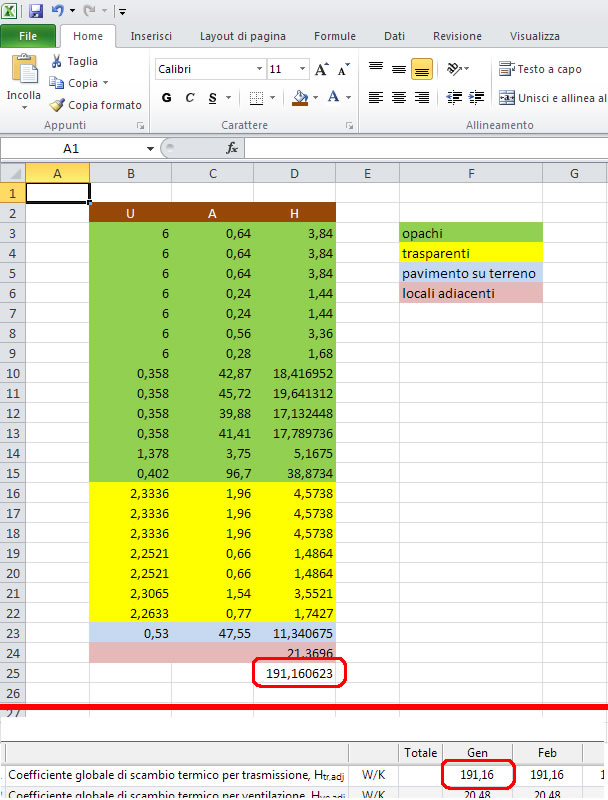The width and height of the screenshot is (608, 800).
Task: Click the text orientation icon
Action: tap(454, 69)
